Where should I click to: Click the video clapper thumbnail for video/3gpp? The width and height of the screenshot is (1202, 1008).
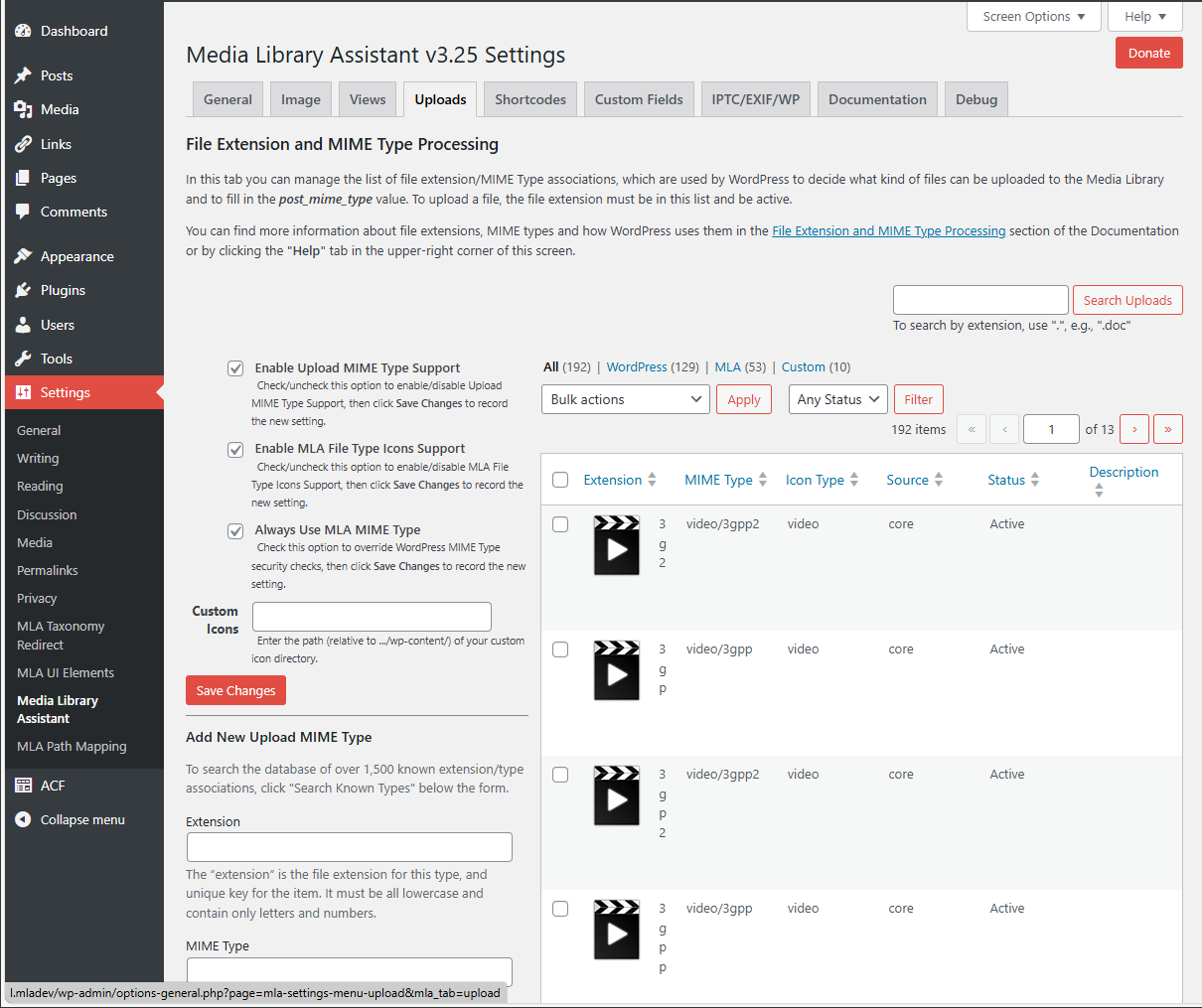point(616,670)
